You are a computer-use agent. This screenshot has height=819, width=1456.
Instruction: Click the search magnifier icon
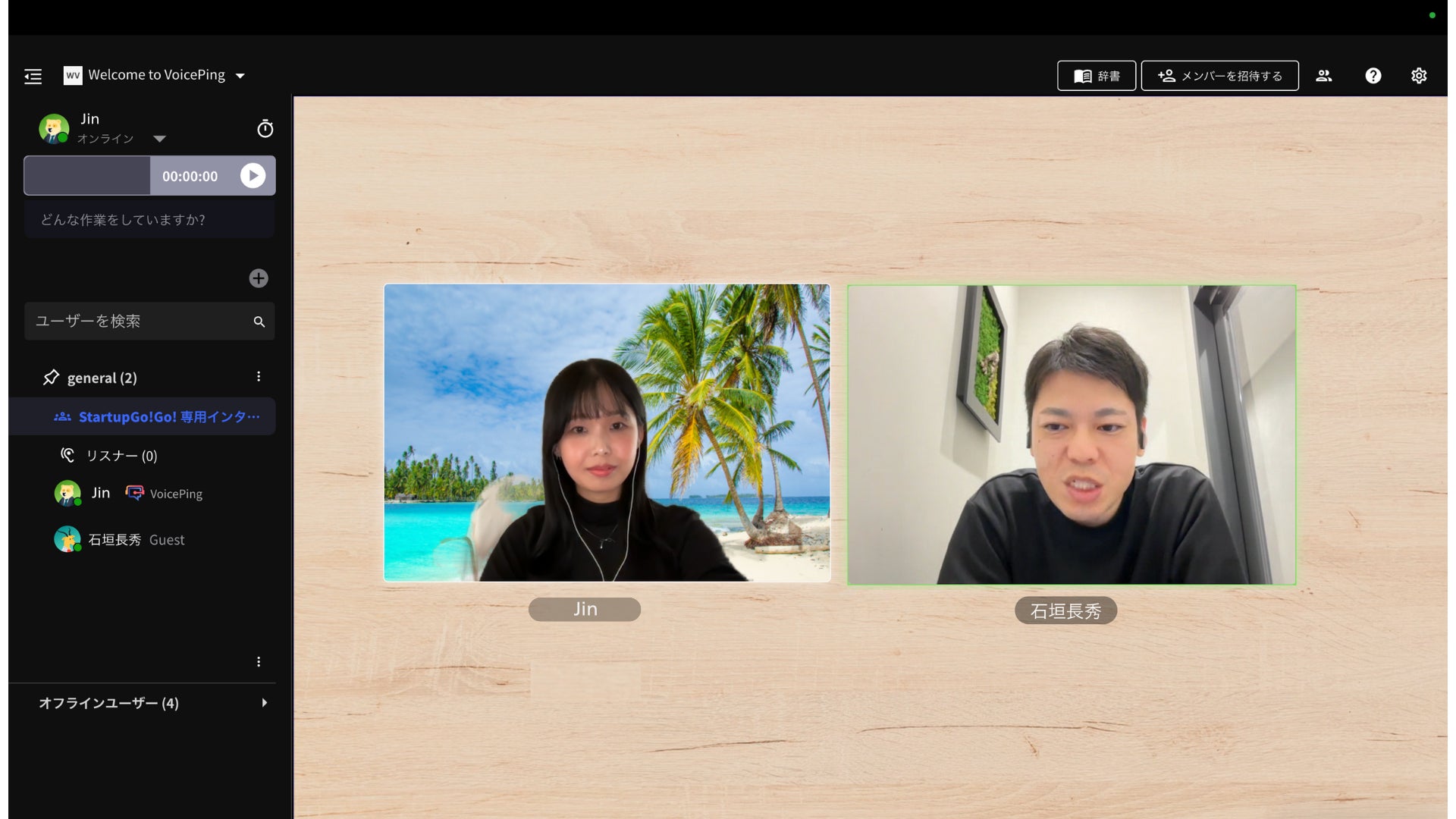pos(259,322)
